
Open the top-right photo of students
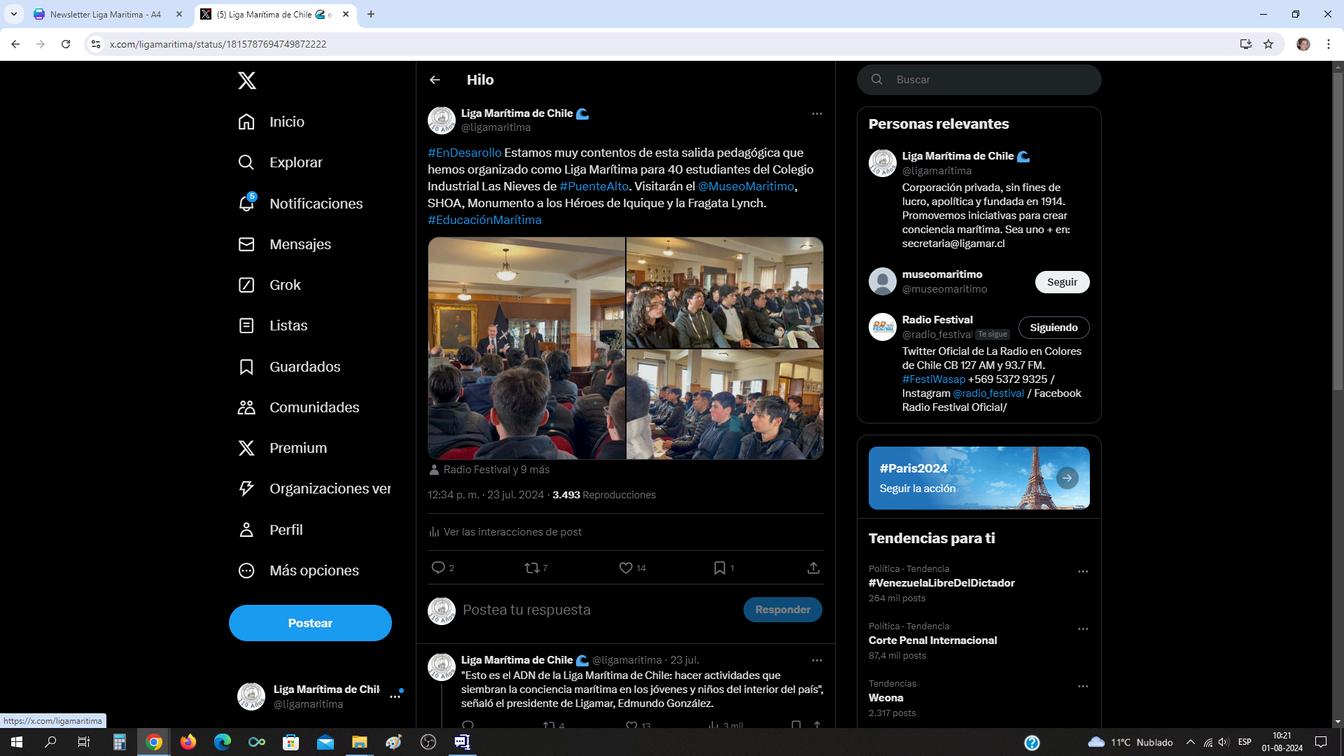click(725, 292)
